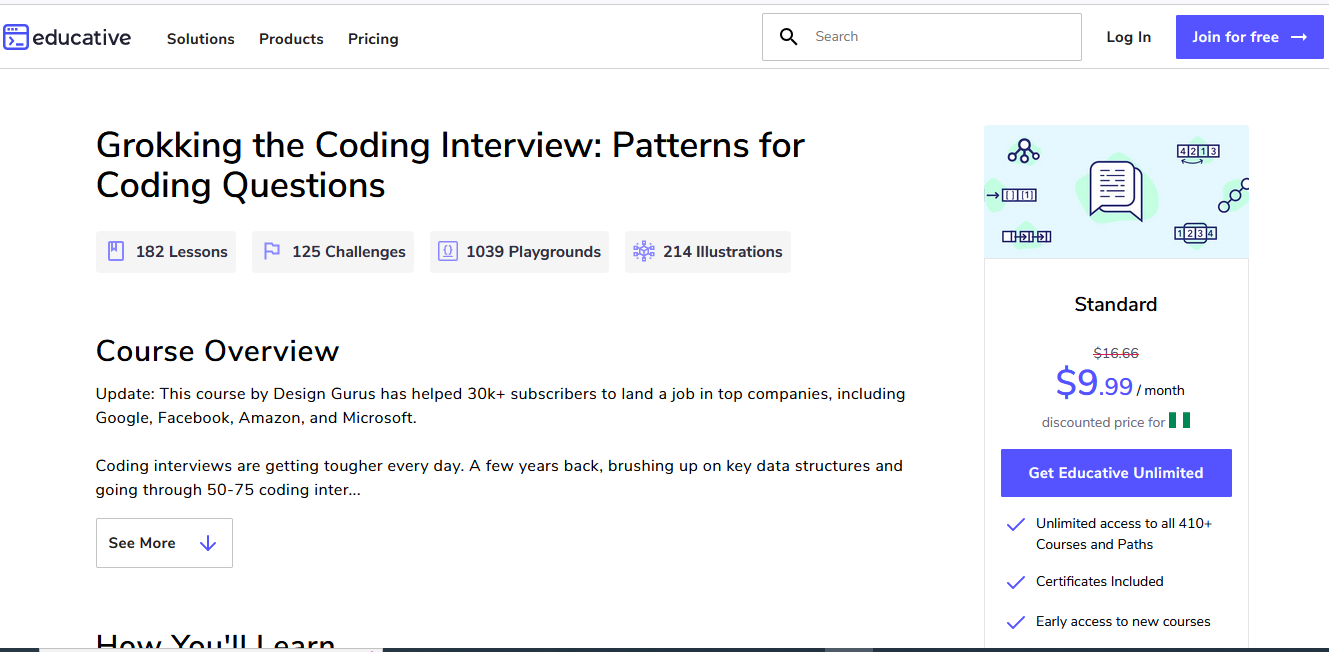Click the Log In link
This screenshot has height=652, width=1329.
click(x=1128, y=37)
